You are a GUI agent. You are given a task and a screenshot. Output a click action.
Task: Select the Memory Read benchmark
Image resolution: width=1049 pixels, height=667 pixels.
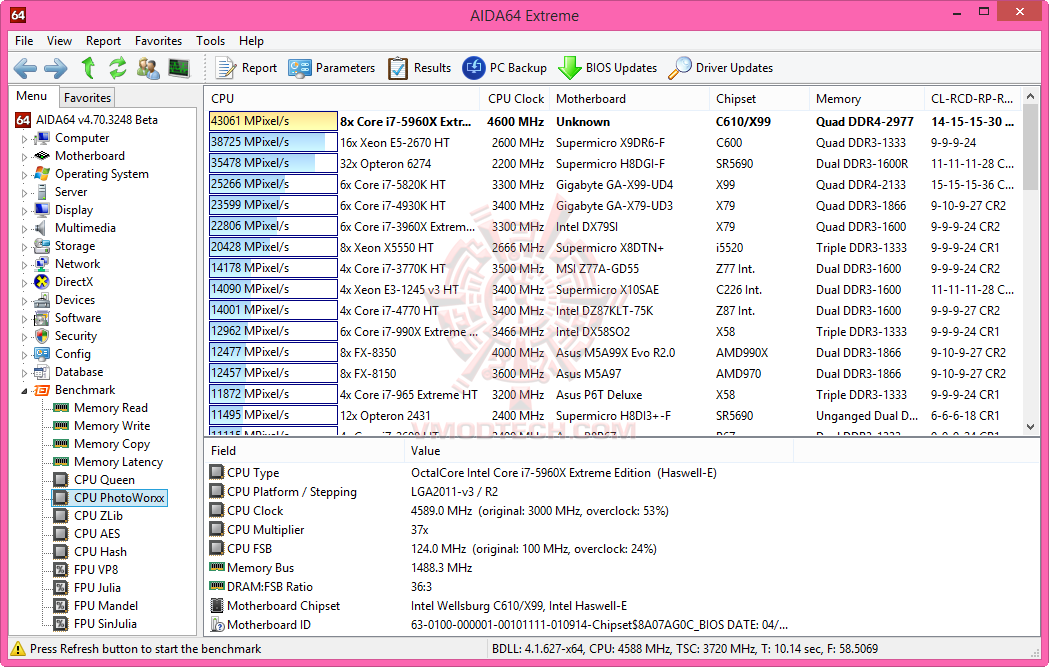110,408
